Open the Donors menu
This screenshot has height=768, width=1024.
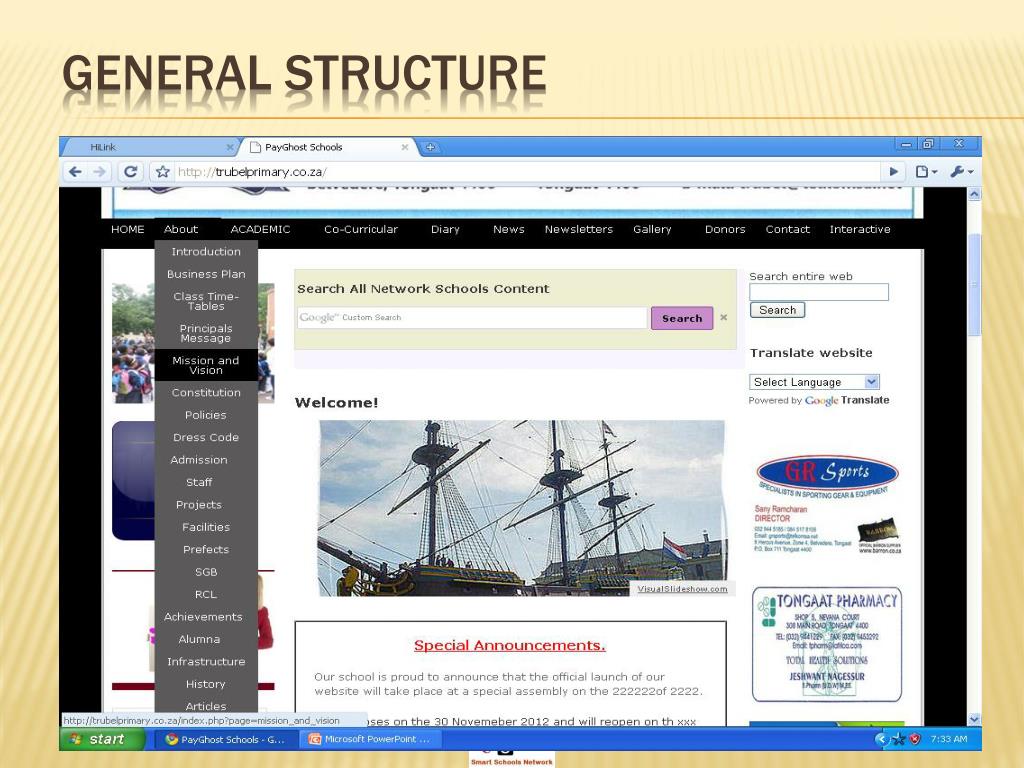tap(725, 229)
